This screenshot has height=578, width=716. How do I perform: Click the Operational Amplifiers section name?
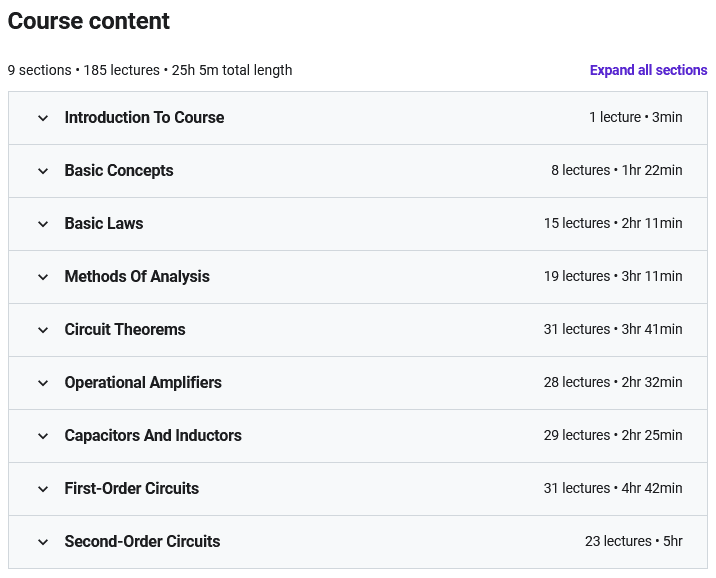tap(143, 383)
